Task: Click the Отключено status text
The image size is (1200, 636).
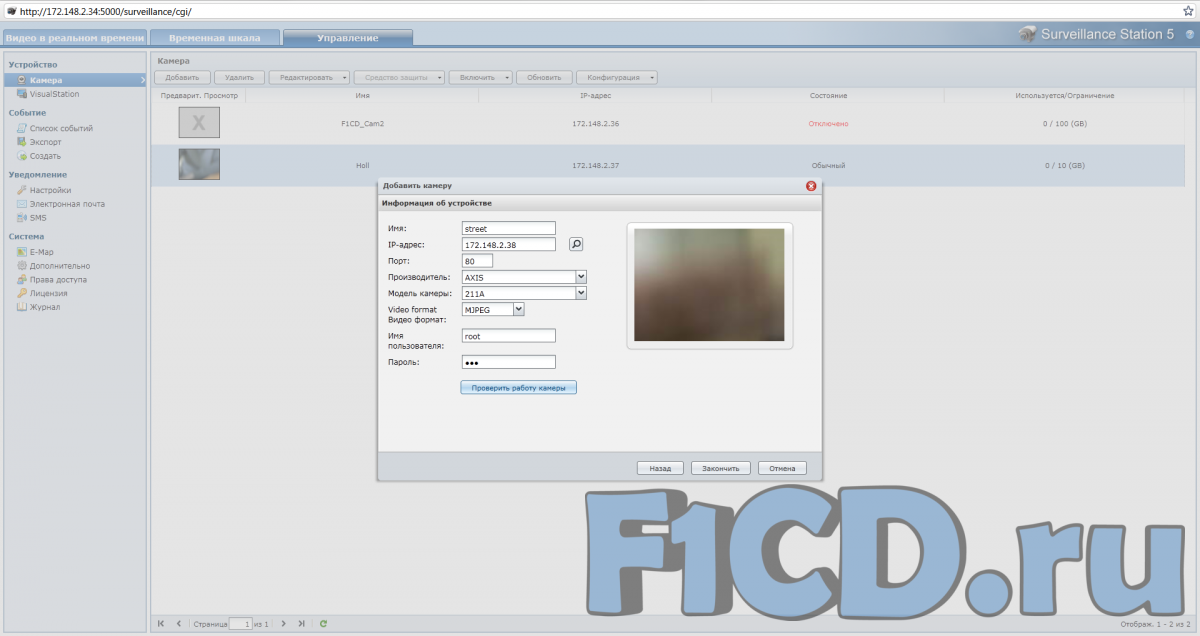Action: (828, 123)
